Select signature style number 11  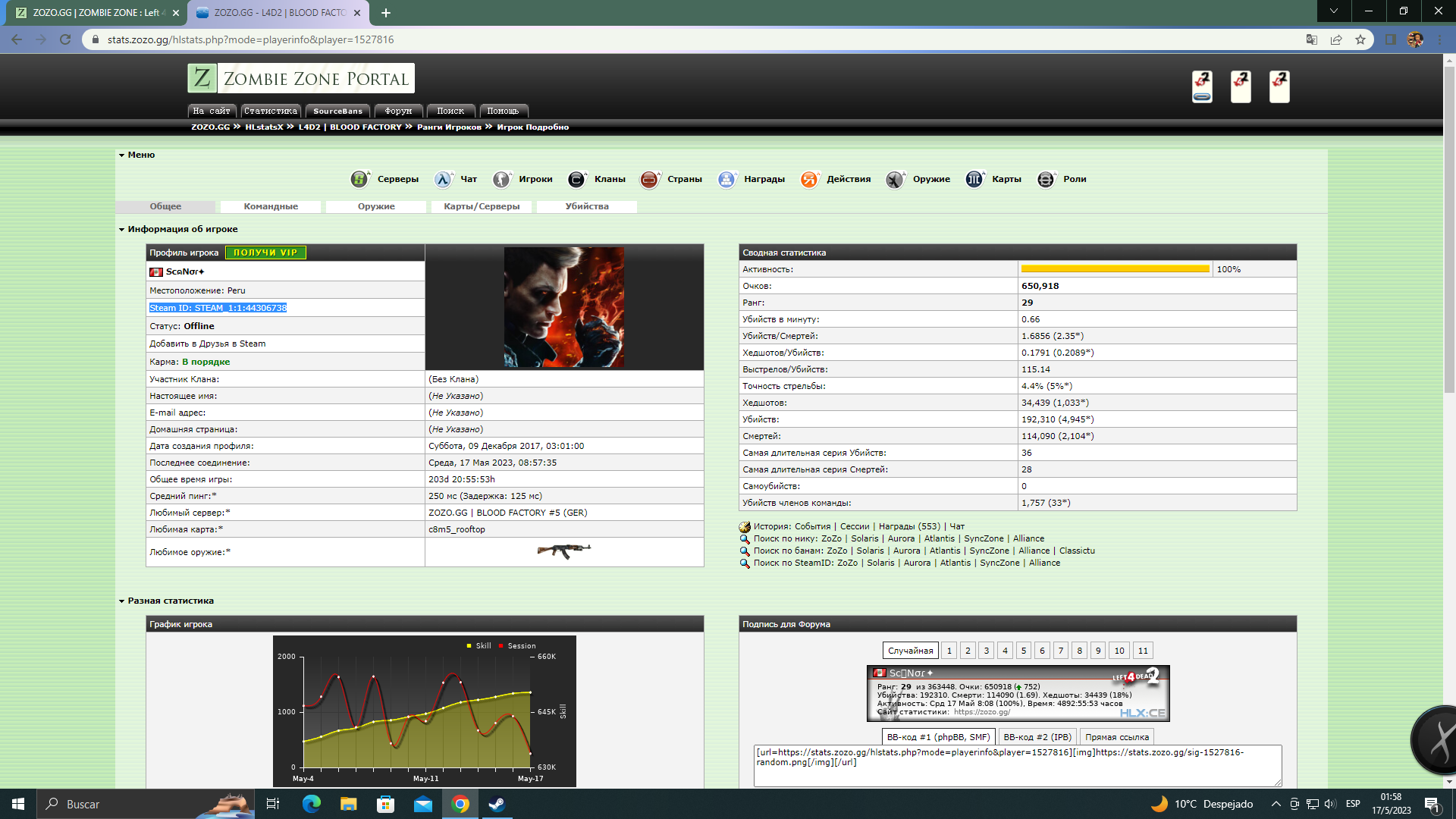click(1143, 651)
